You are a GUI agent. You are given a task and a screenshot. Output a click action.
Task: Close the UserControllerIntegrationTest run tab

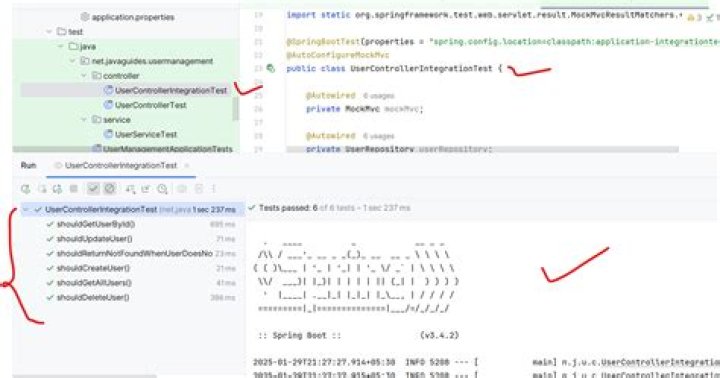(187, 165)
